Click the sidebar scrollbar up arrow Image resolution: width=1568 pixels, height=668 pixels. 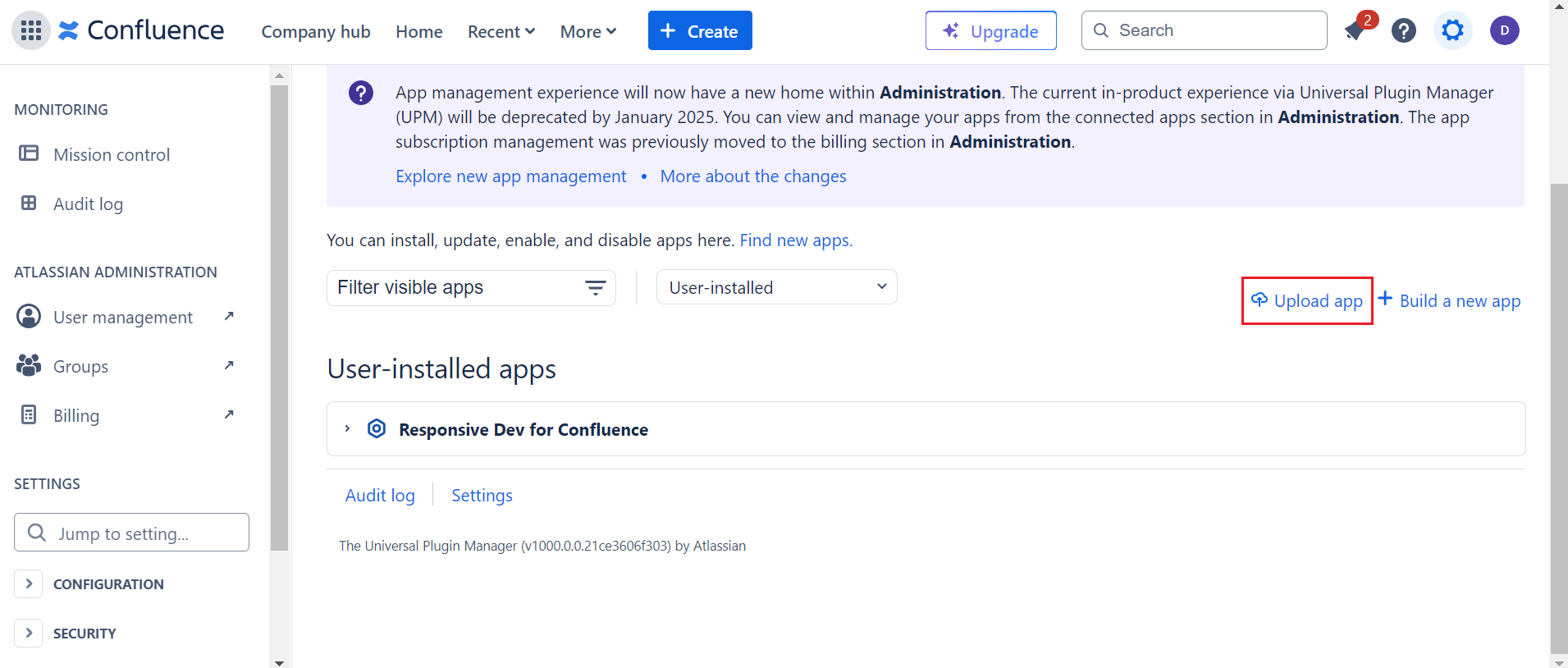tap(279, 75)
